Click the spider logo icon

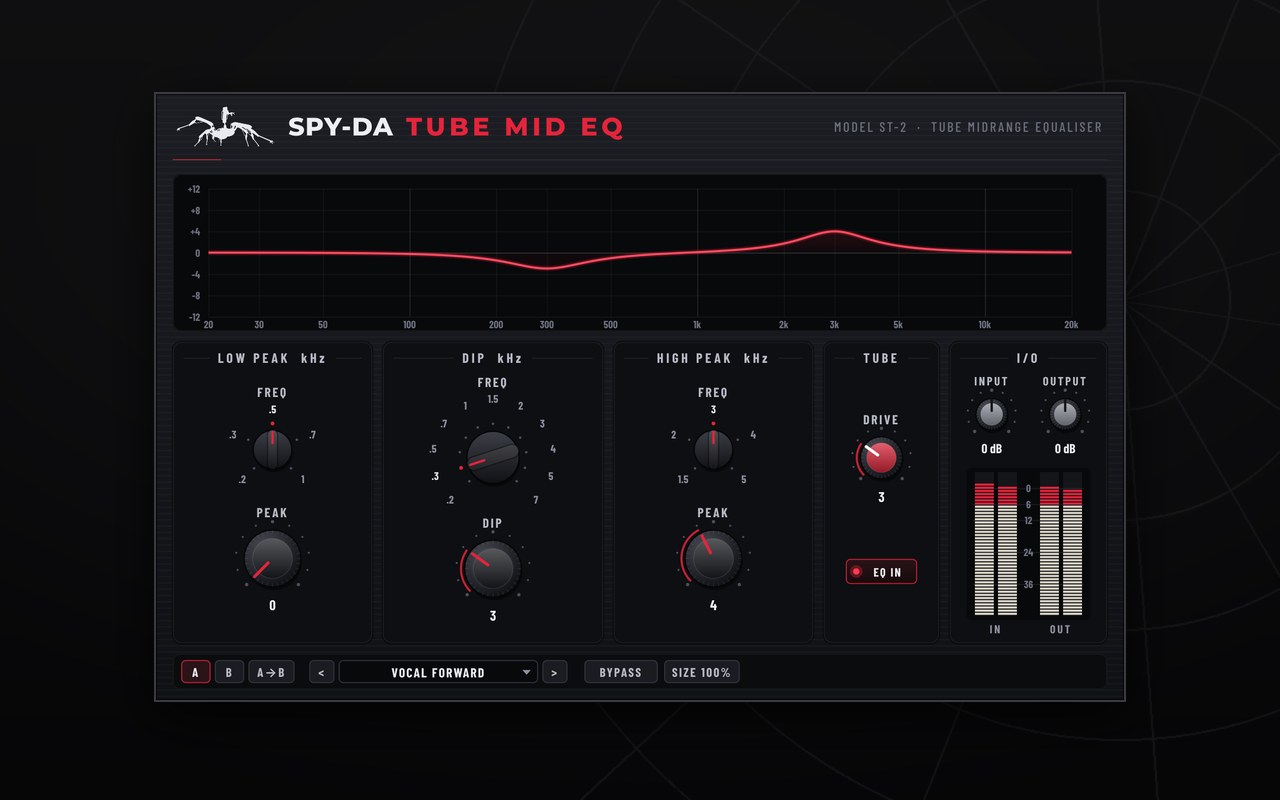pos(225,127)
